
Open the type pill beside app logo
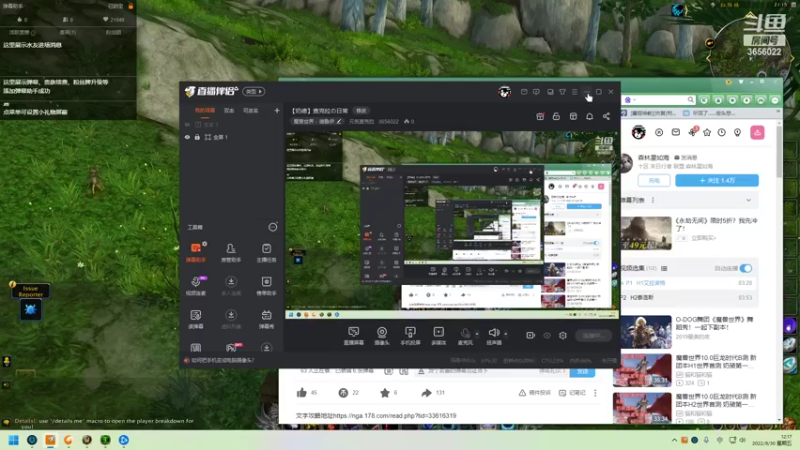(254, 91)
